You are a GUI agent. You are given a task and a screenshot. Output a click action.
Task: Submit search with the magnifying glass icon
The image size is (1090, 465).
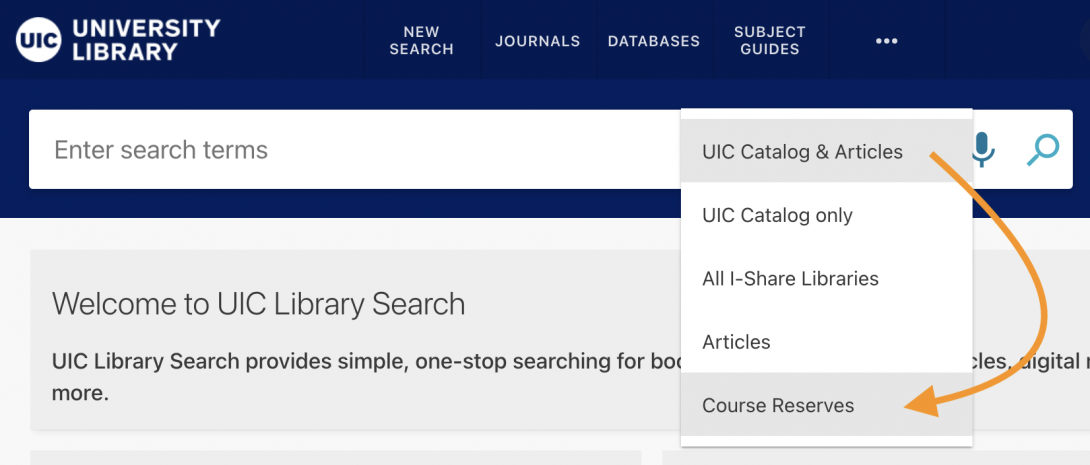(1043, 149)
